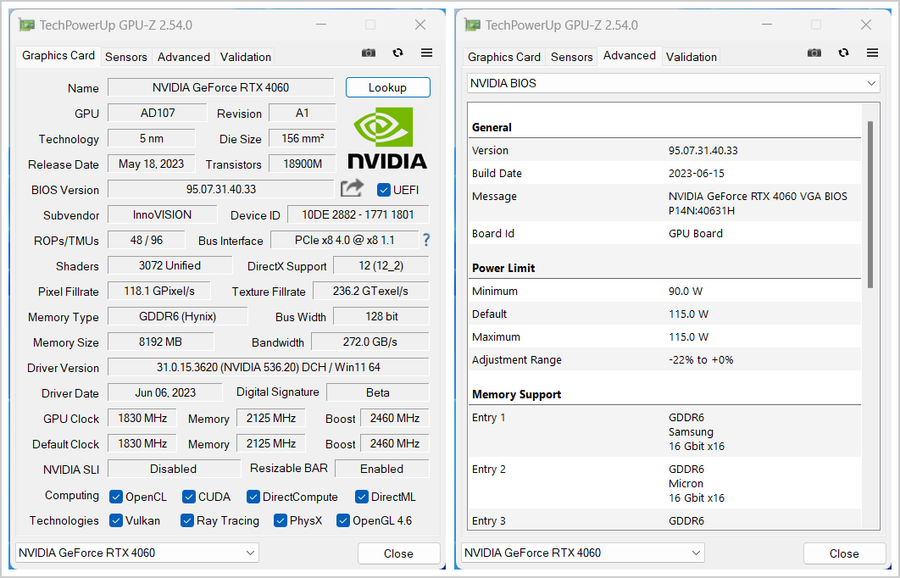Image resolution: width=900 pixels, height=578 pixels.
Task: Open the NVIDIA BIOS dropdown
Action: pyautogui.click(x=672, y=83)
